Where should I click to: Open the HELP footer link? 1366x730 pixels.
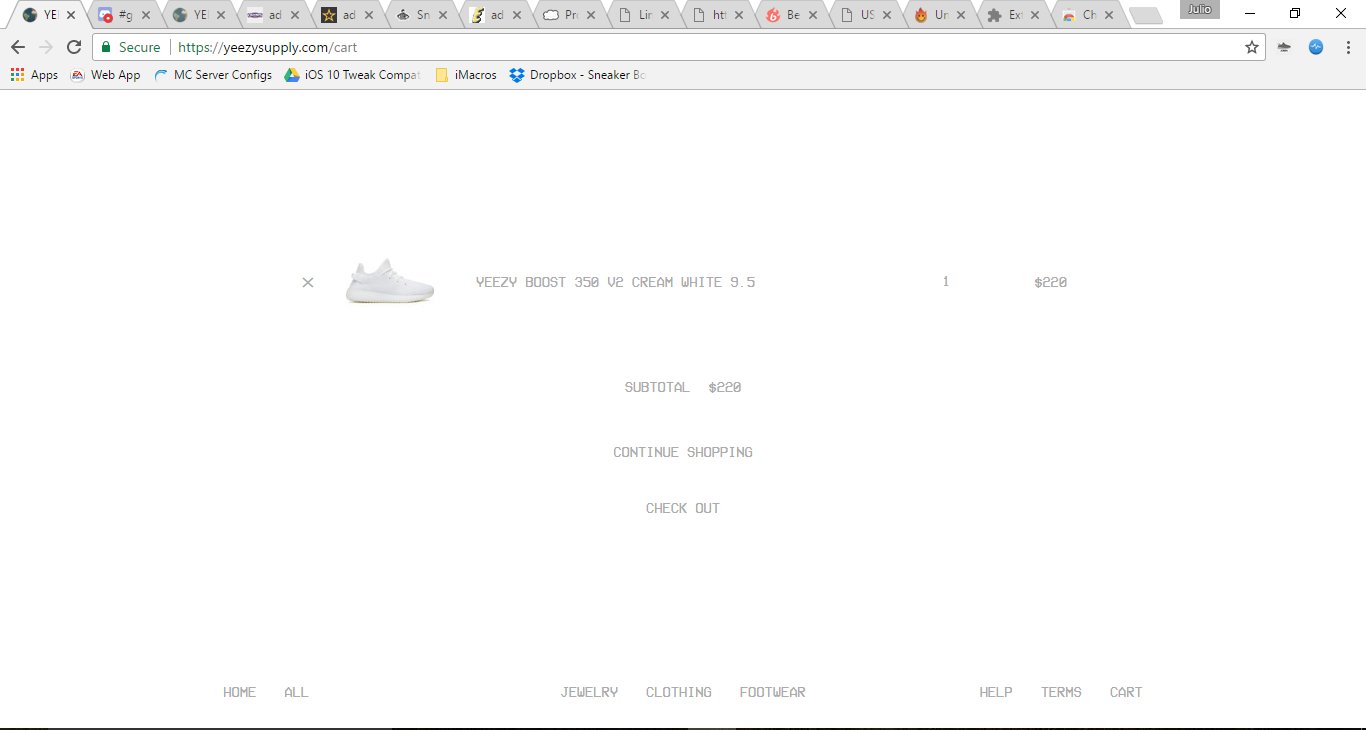coord(996,692)
